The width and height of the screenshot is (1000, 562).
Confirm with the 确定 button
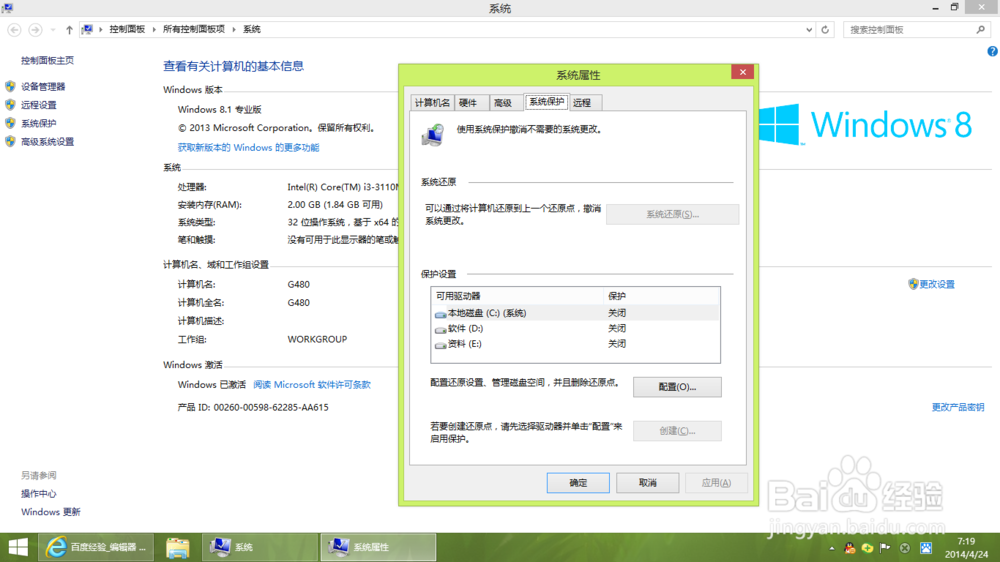click(x=578, y=483)
